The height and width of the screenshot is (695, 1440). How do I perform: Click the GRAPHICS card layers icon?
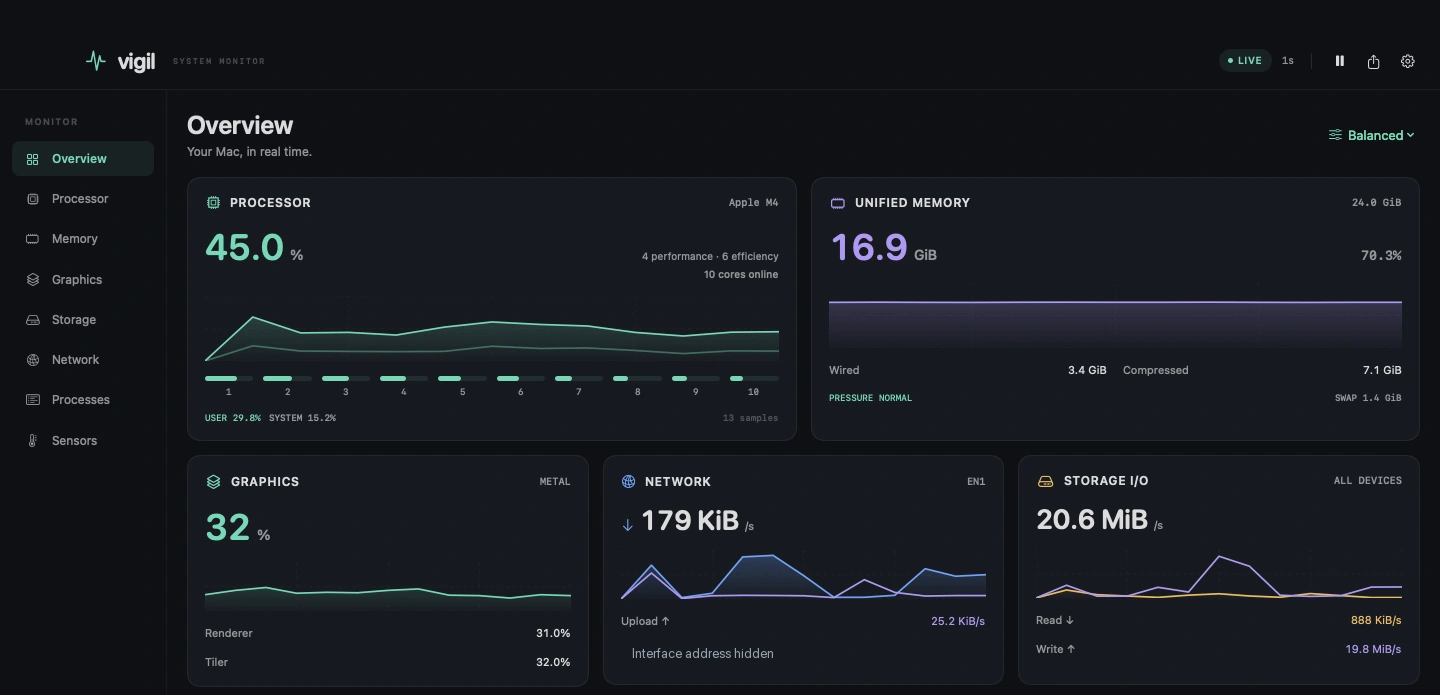[213, 482]
